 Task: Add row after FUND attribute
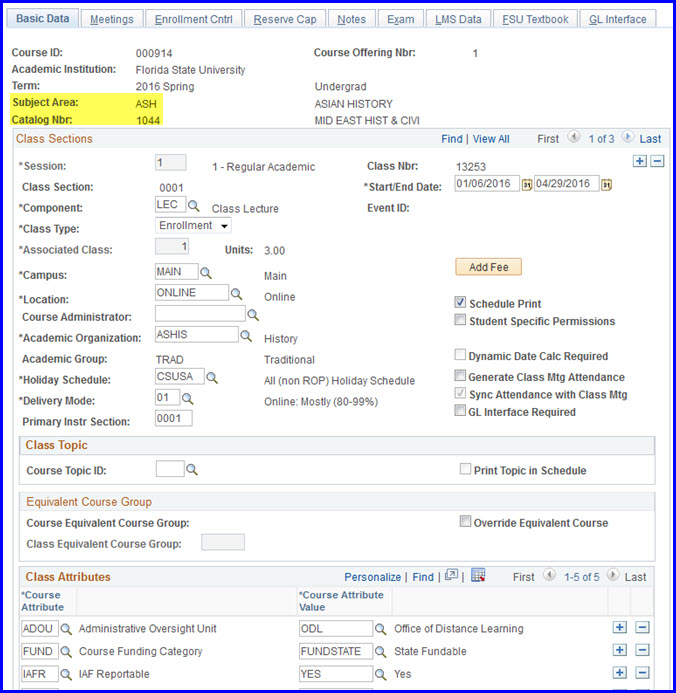click(x=620, y=650)
